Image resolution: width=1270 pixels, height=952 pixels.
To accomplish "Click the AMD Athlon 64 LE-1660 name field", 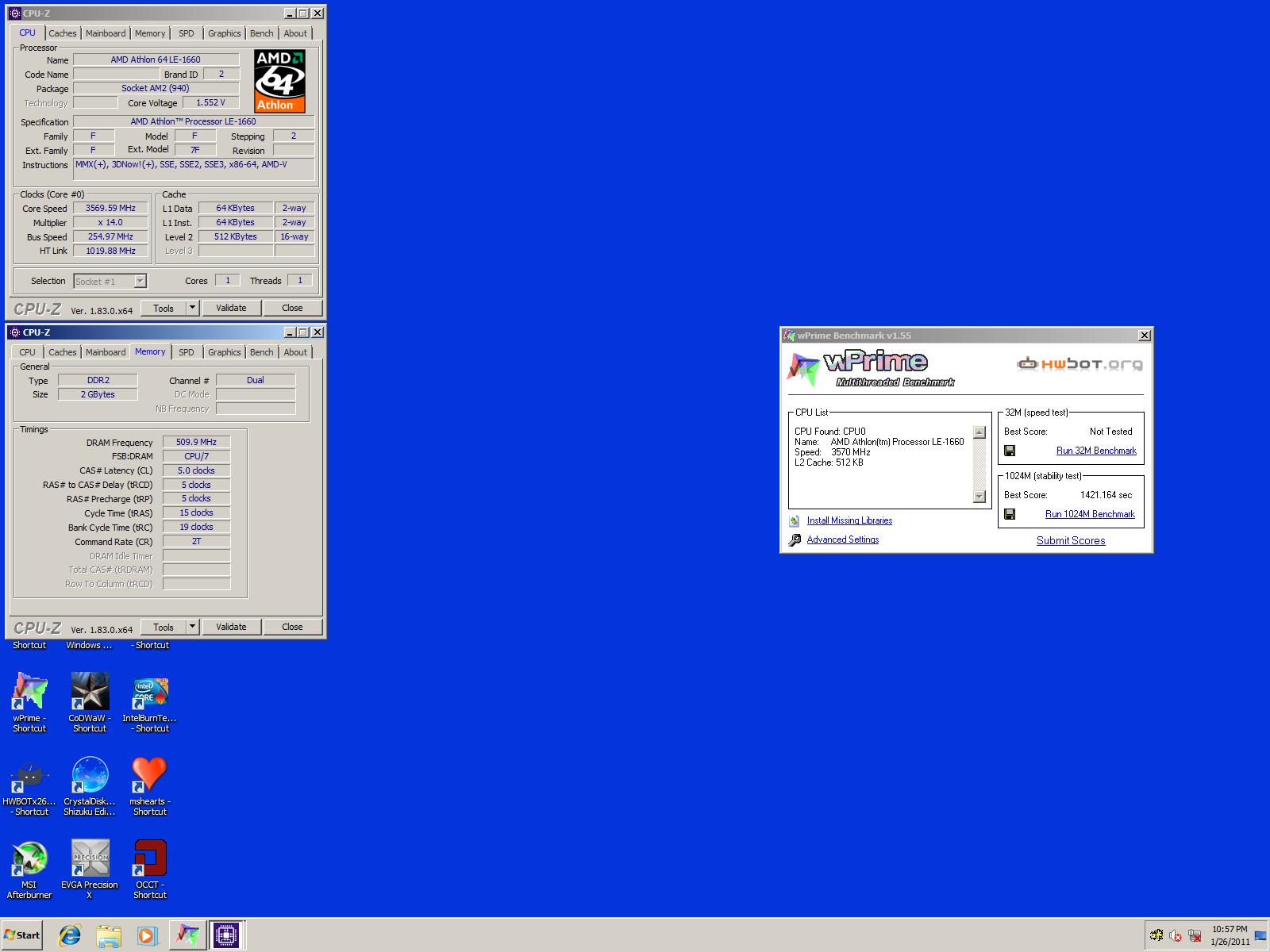I will click(x=156, y=59).
